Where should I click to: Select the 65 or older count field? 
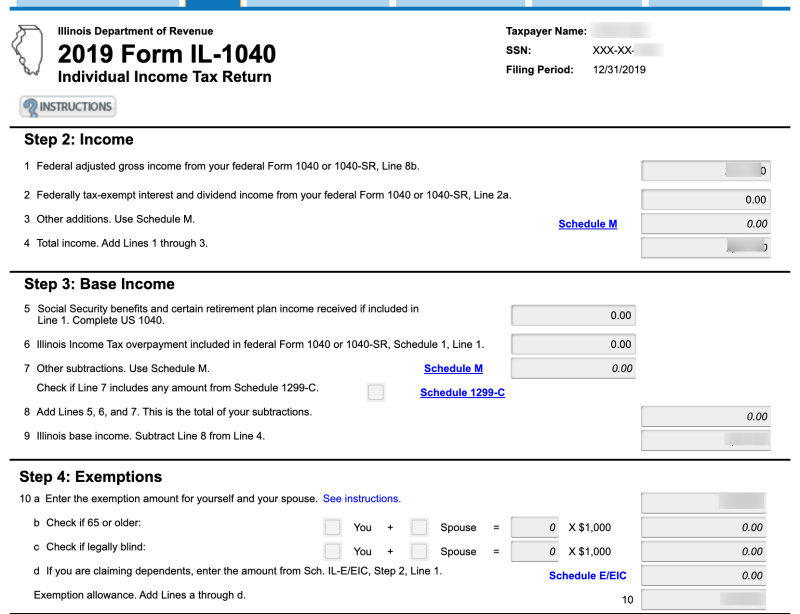coord(535,527)
